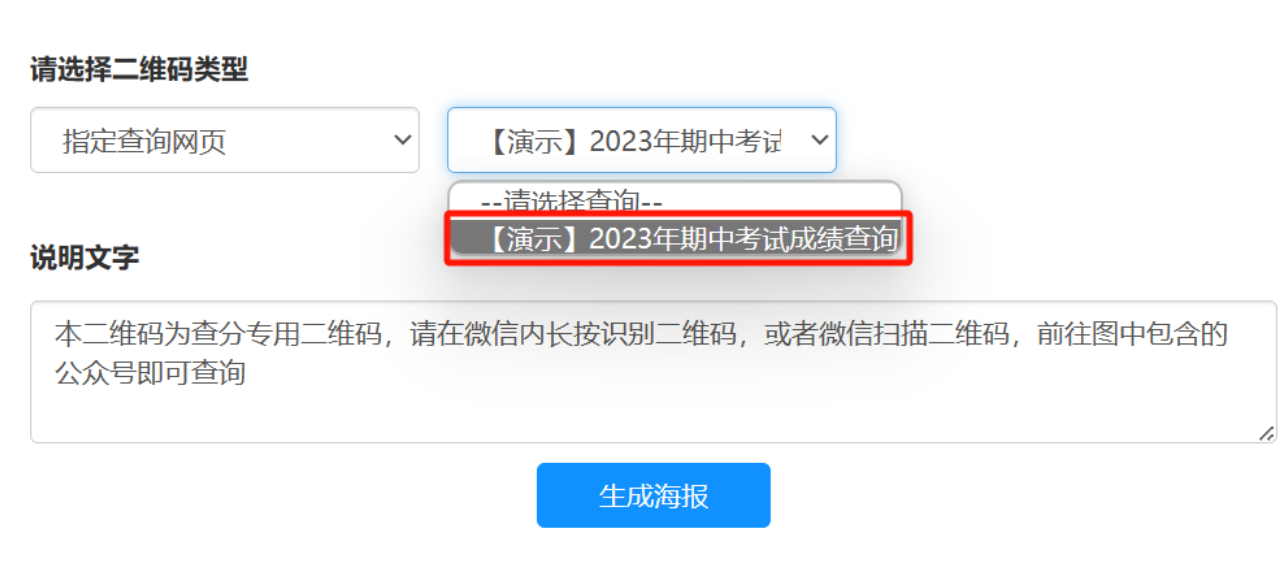Open the 【演示】2023年期中考试 query dropdown
This screenshot has height=575, width=1287.
point(641,140)
